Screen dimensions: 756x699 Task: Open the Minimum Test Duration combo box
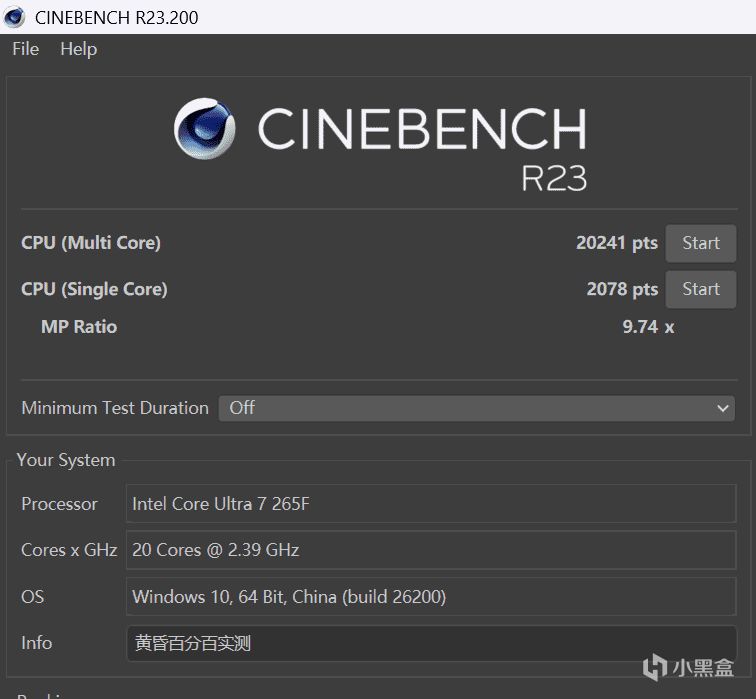[x=476, y=408]
